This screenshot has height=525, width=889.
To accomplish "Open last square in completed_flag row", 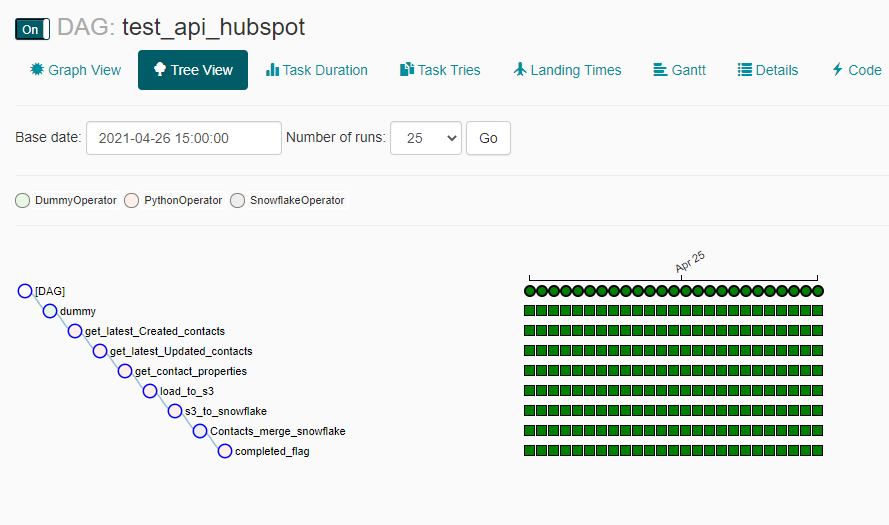I will [818, 451].
